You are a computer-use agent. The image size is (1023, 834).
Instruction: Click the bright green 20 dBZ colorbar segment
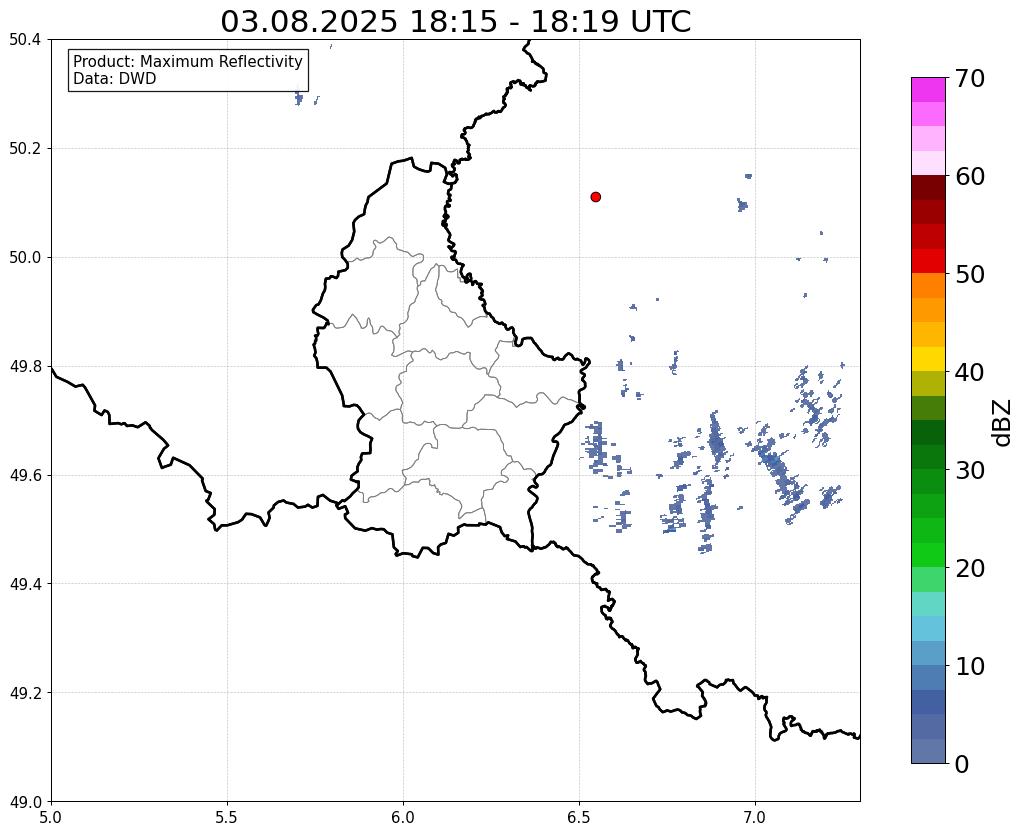point(928,555)
